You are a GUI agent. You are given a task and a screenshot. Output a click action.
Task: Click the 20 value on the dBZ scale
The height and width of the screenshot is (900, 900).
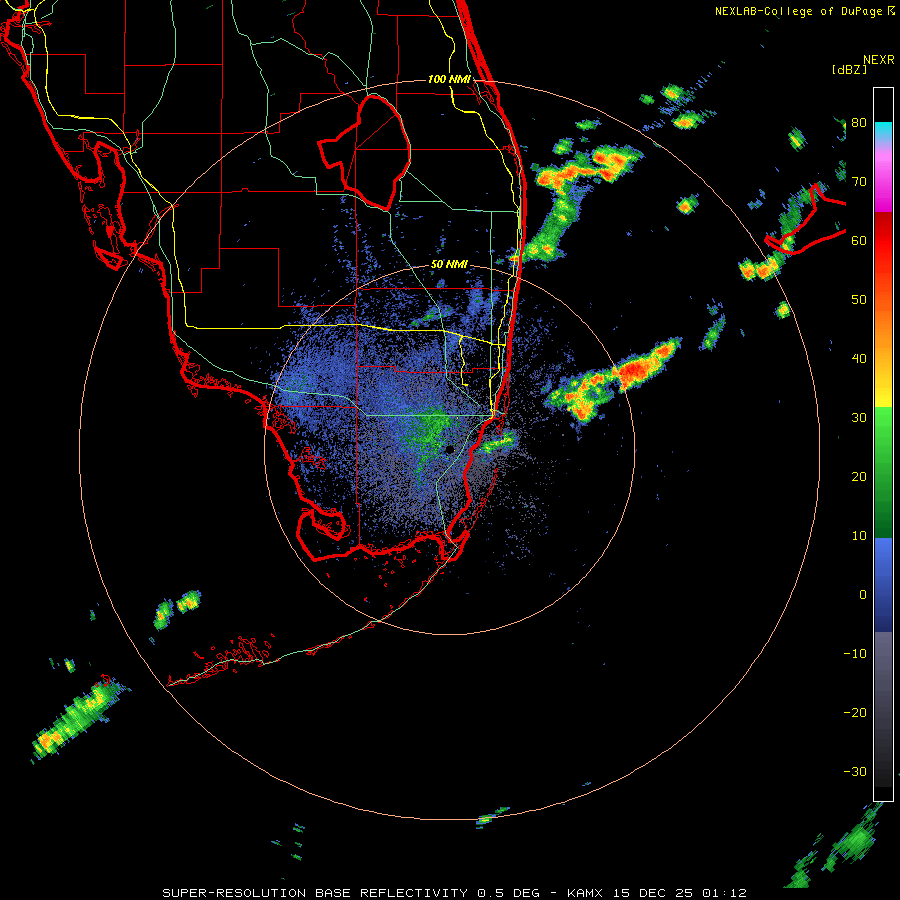859,477
